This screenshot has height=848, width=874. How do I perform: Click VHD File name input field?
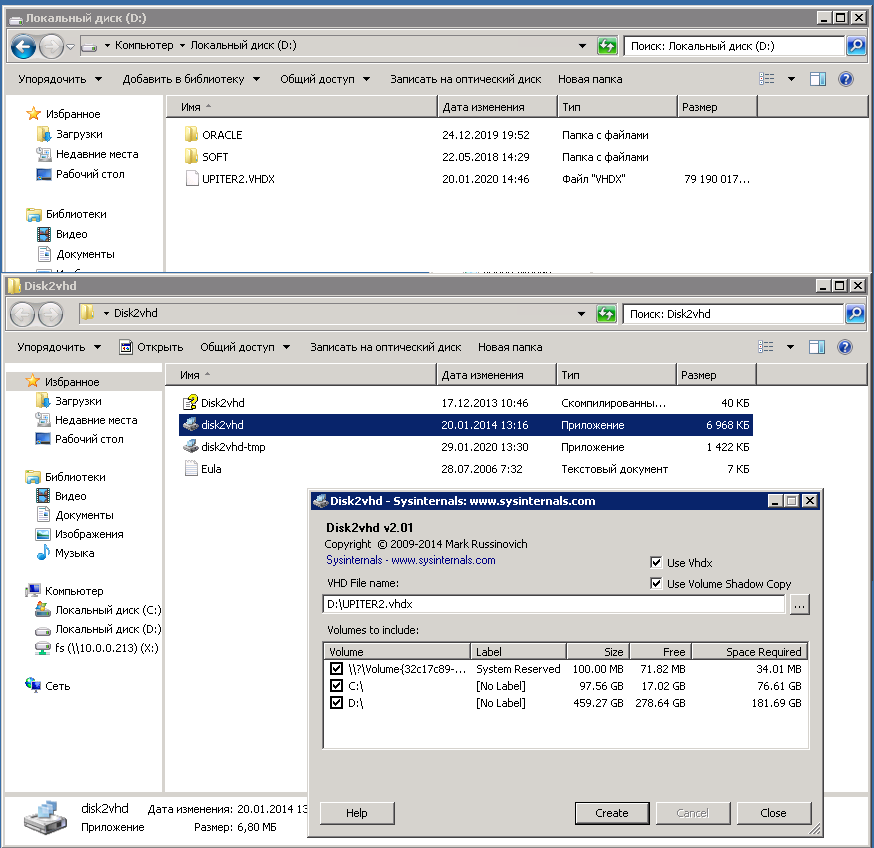(x=553, y=604)
